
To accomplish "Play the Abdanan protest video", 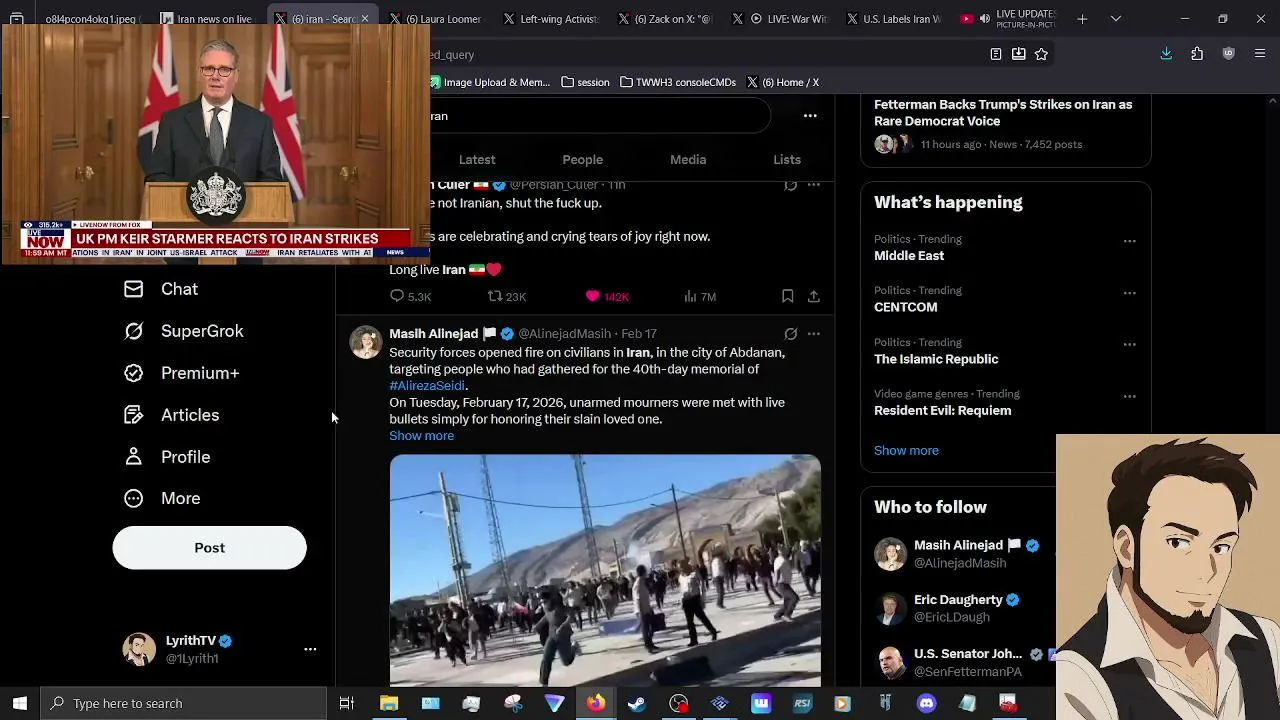I will point(605,570).
